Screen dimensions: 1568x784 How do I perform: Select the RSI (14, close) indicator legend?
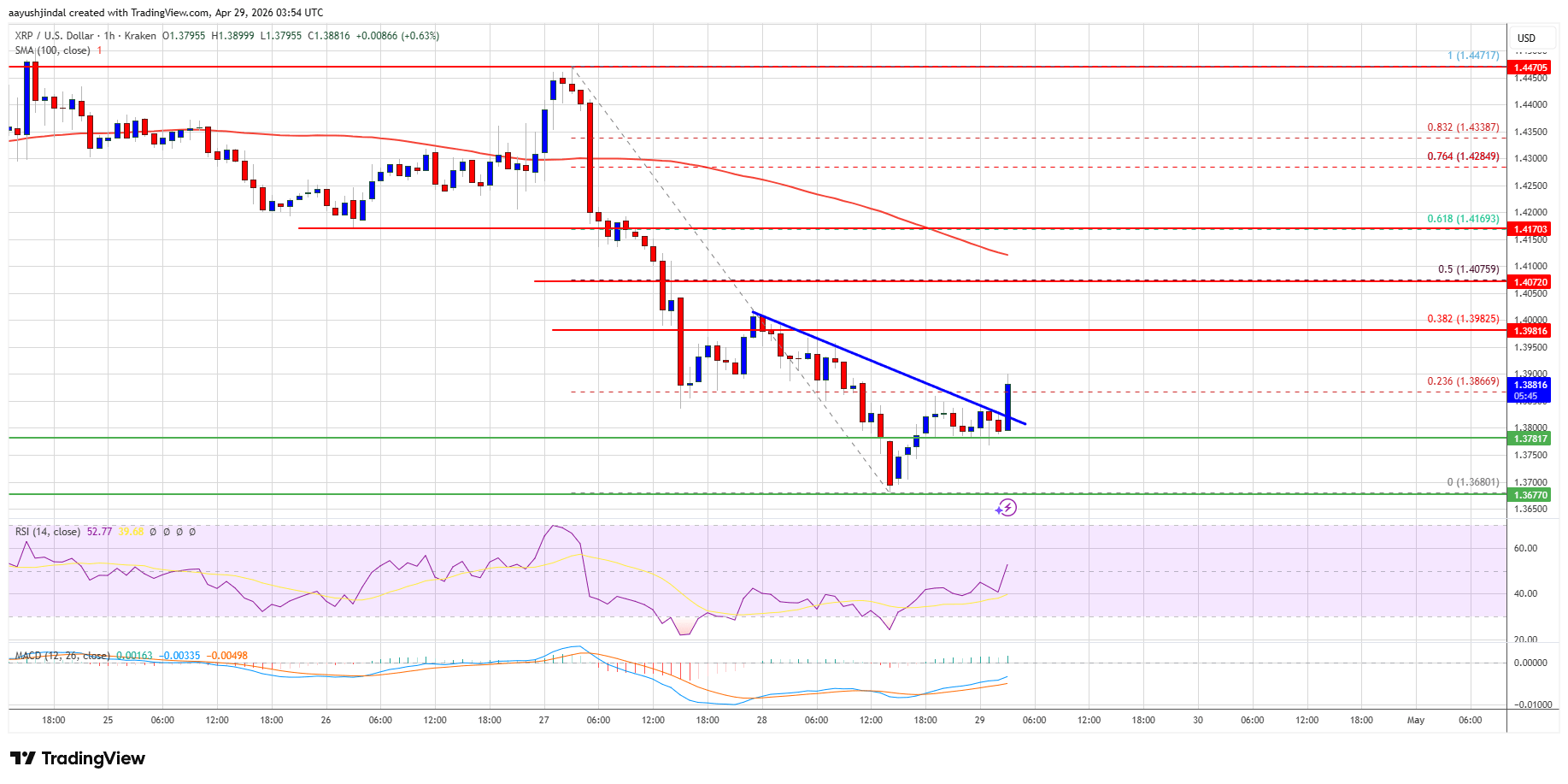(48, 532)
